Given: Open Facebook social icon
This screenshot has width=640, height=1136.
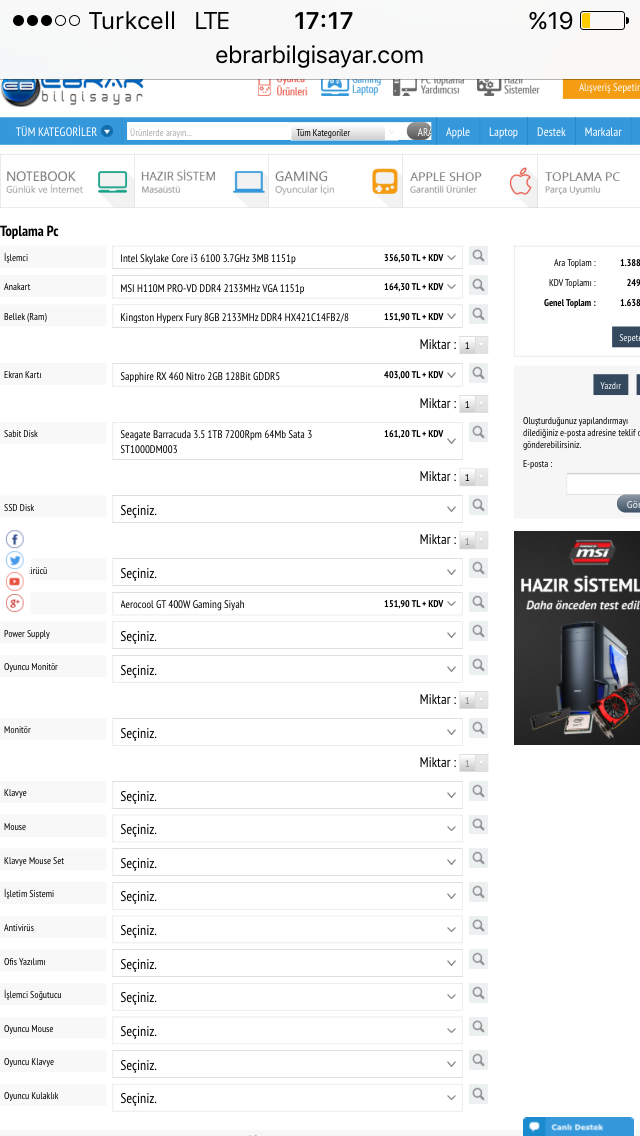Looking at the screenshot, I should coord(14,539).
